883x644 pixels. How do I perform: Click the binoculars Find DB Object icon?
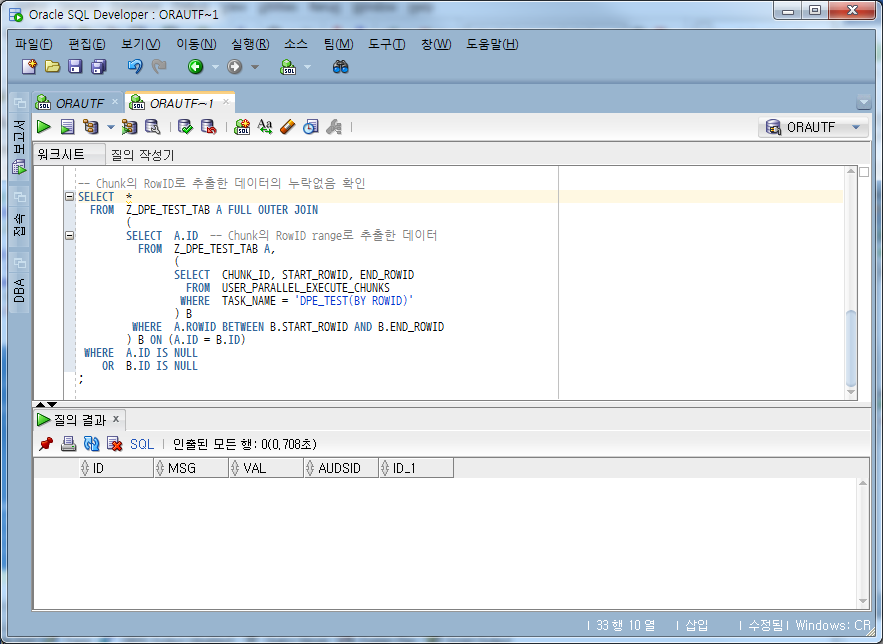pyautogui.click(x=340, y=67)
